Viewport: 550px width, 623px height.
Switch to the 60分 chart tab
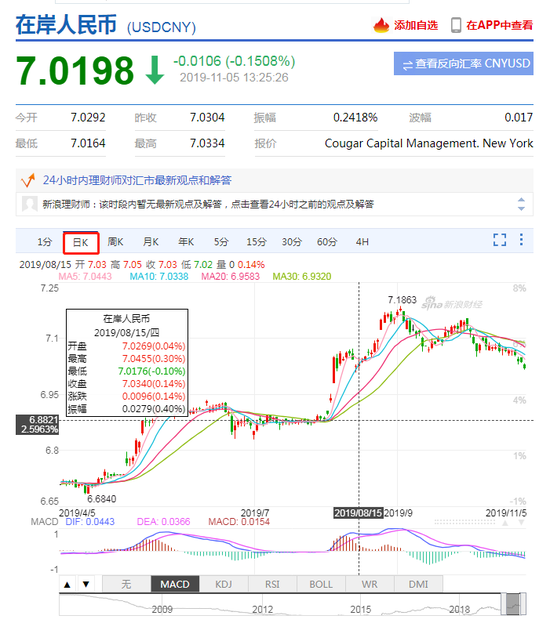click(327, 242)
